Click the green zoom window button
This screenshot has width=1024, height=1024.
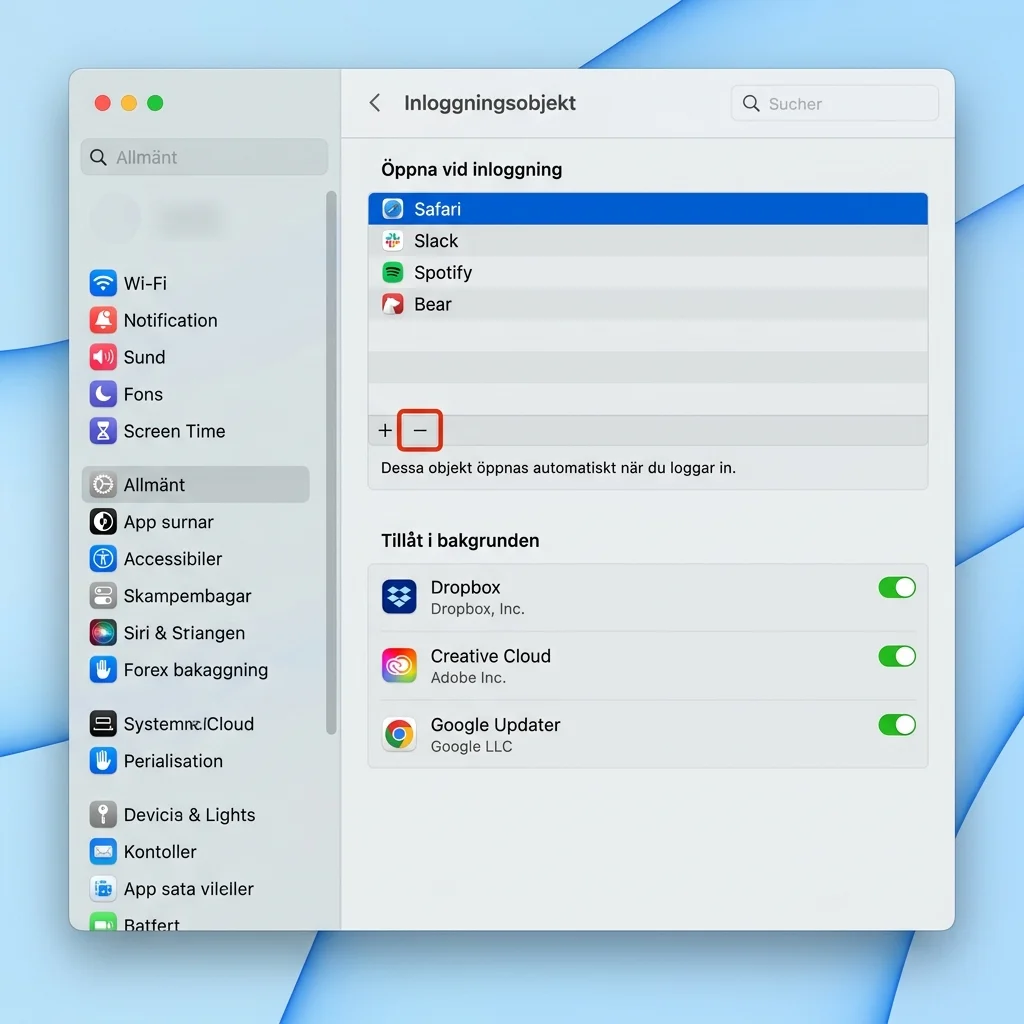coord(155,103)
